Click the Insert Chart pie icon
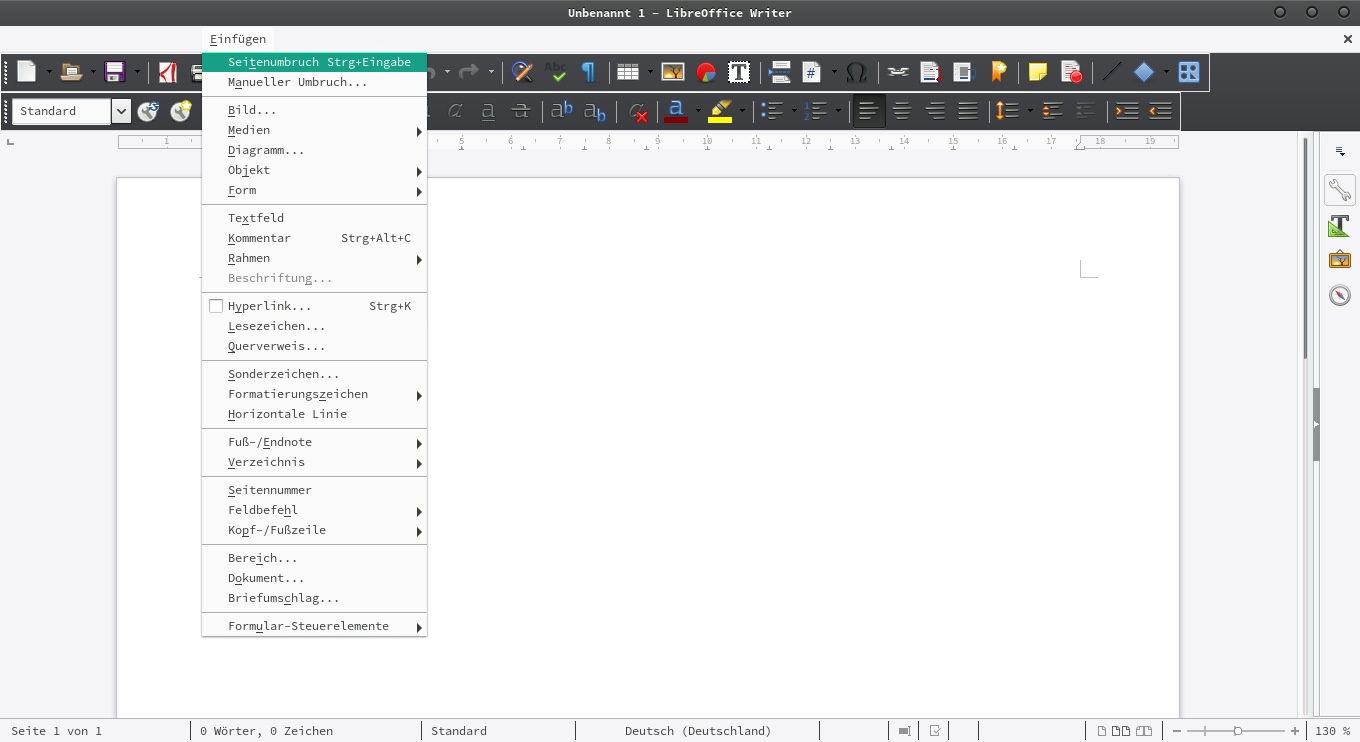Screen dimensions: 1360x742 click(x=706, y=72)
